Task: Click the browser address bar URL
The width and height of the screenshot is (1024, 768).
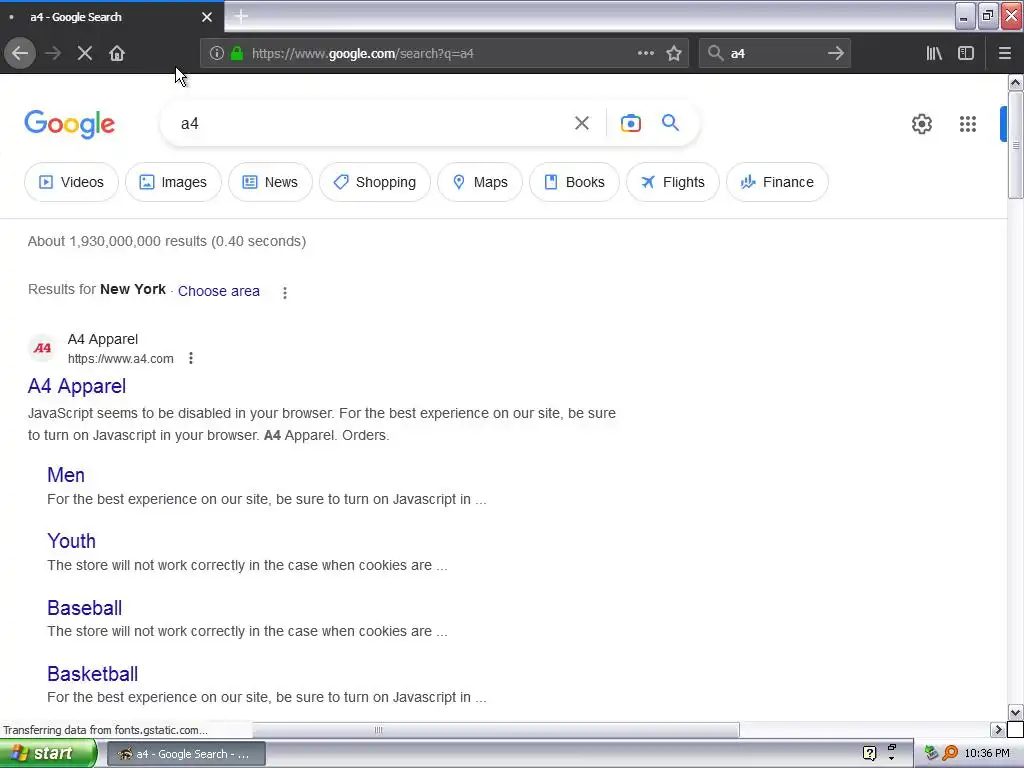Action: [x=363, y=54]
